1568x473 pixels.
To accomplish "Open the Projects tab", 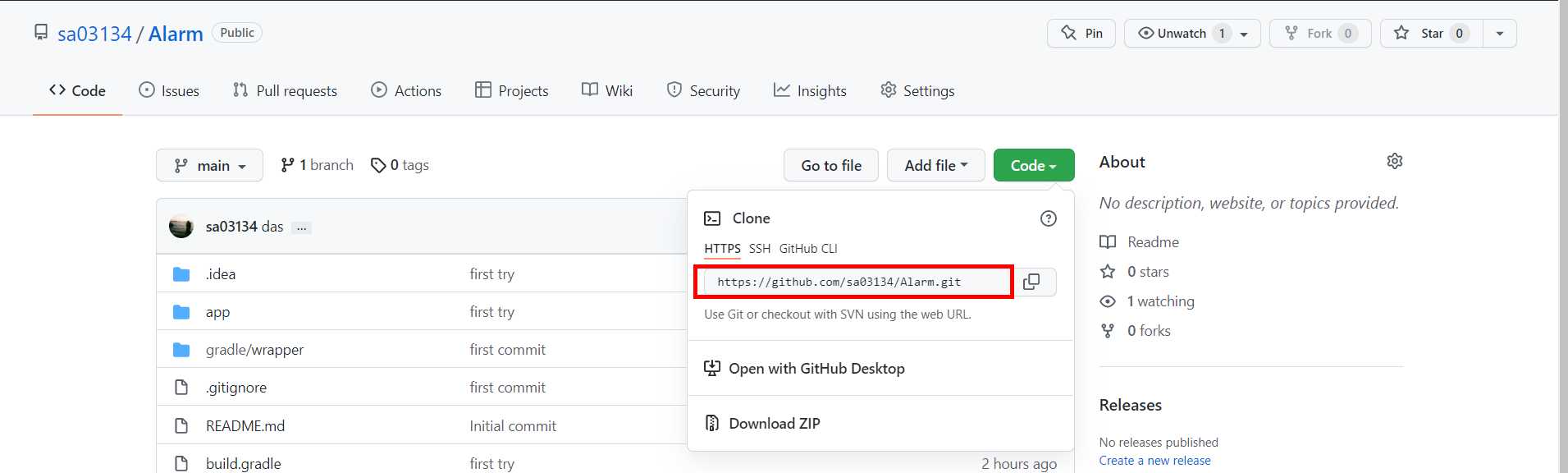I will tap(512, 90).
